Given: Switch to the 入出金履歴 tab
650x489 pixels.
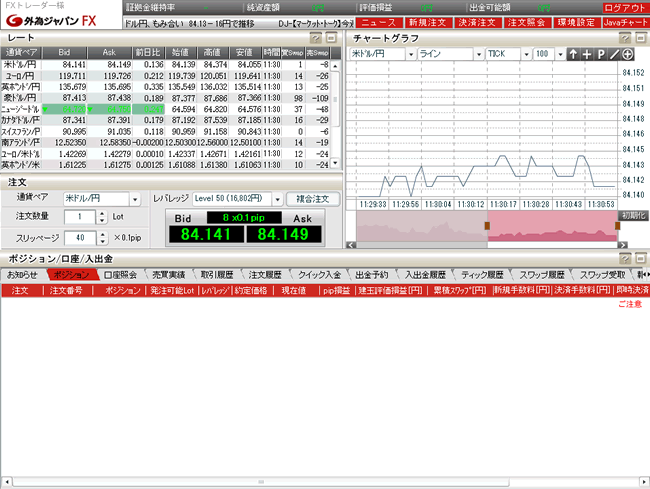Looking at the screenshot, I should click(425, 274).
